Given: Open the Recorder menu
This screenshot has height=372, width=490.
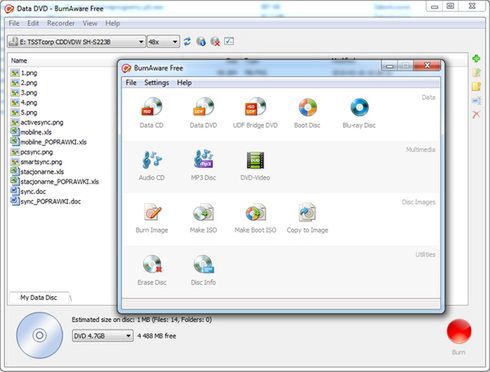Looking at the screenshot, I should coord(61,23).
